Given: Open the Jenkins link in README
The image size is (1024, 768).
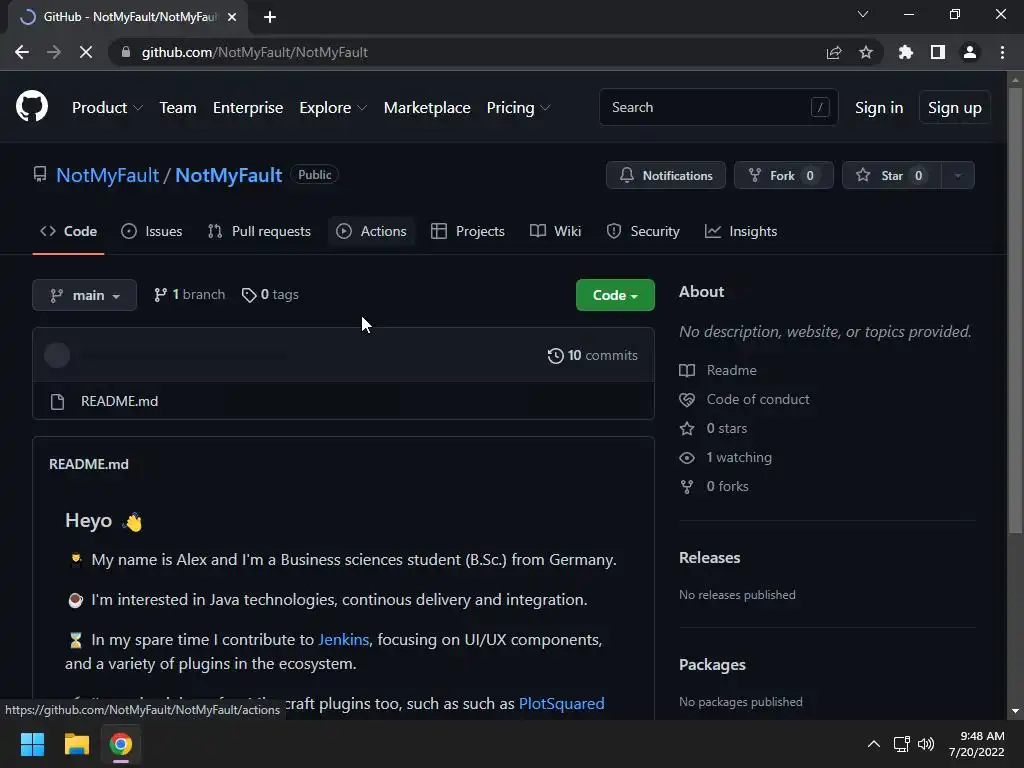Looking at the screenshot, I should coord(344,639).
